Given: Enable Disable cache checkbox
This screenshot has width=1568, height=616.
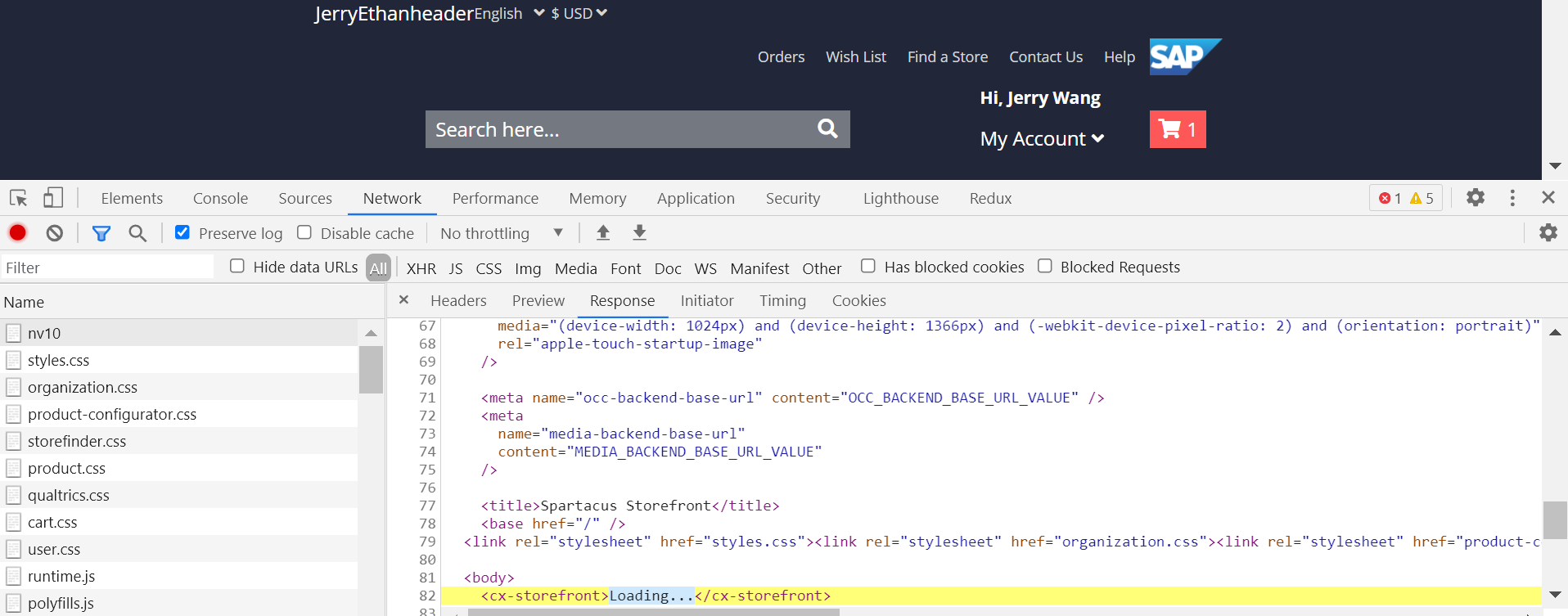Looking at the screenshot, I should (304, 232).
